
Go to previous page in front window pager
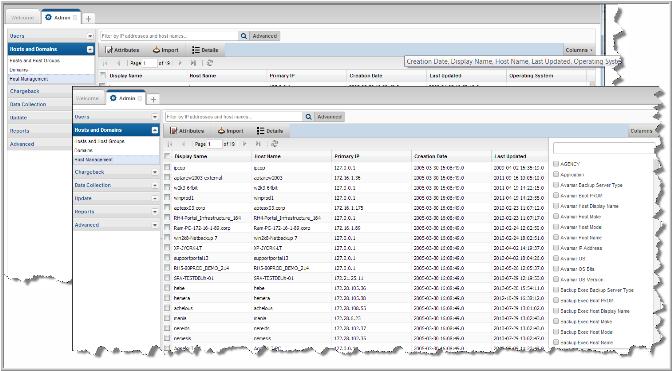point(183,144)
